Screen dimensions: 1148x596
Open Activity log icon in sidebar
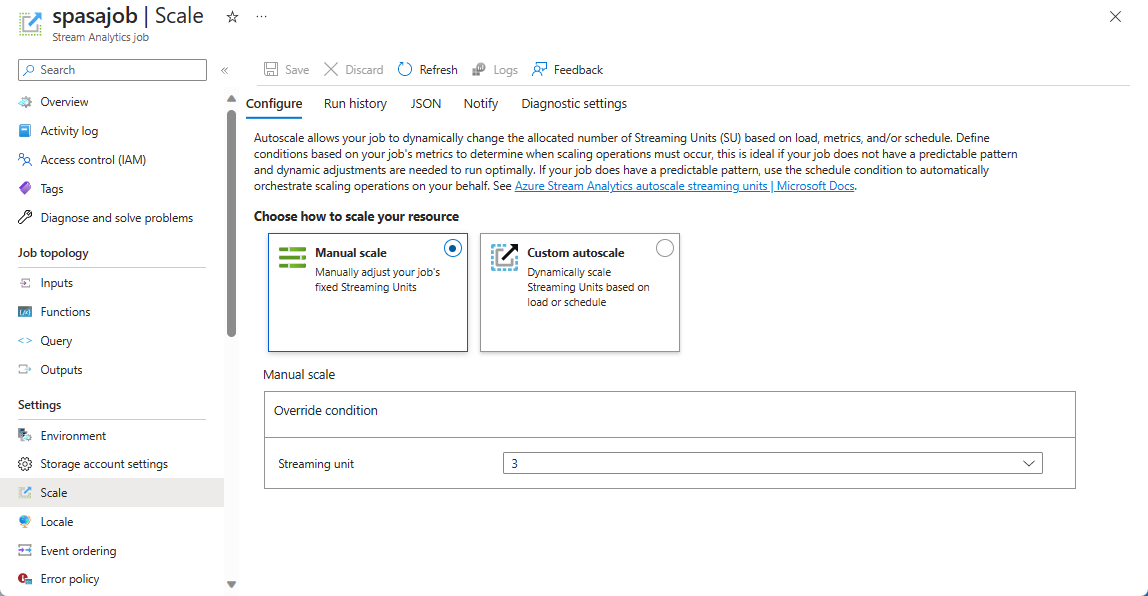point(25,130)
